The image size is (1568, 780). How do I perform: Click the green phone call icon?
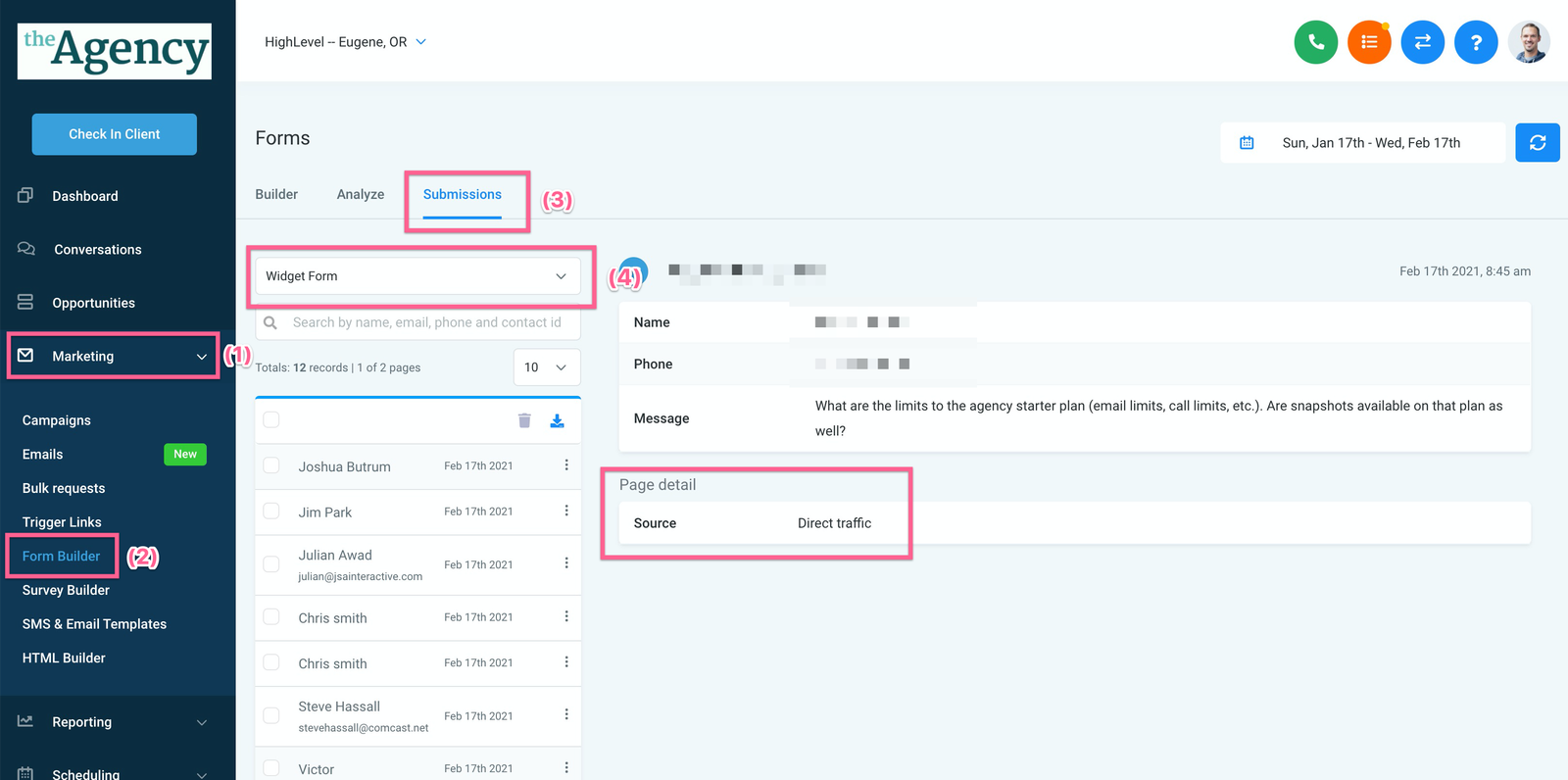click(x=1315, y=42)
